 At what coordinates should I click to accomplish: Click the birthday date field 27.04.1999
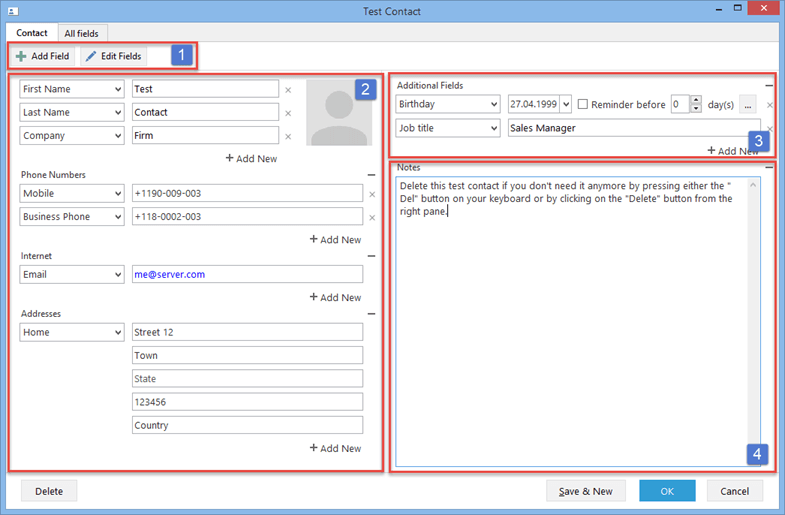(x=534, y=104)
